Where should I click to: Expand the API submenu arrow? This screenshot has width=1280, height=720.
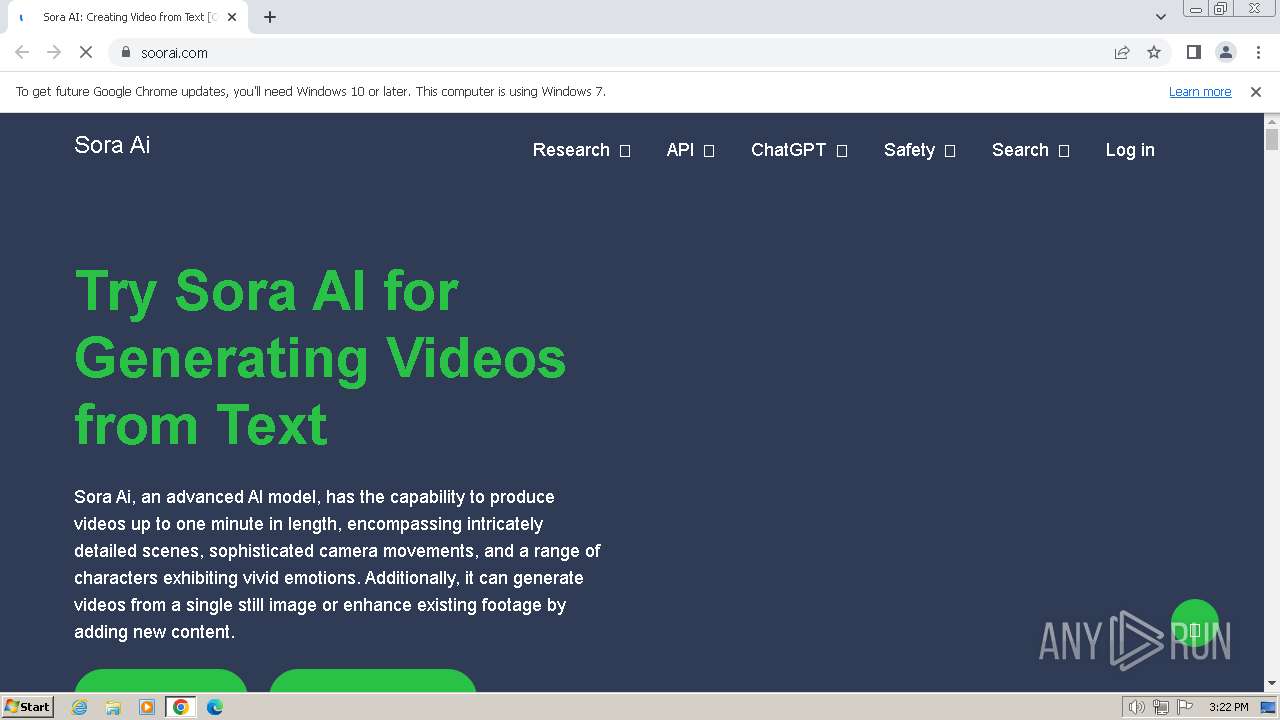(x=709, y=151)
